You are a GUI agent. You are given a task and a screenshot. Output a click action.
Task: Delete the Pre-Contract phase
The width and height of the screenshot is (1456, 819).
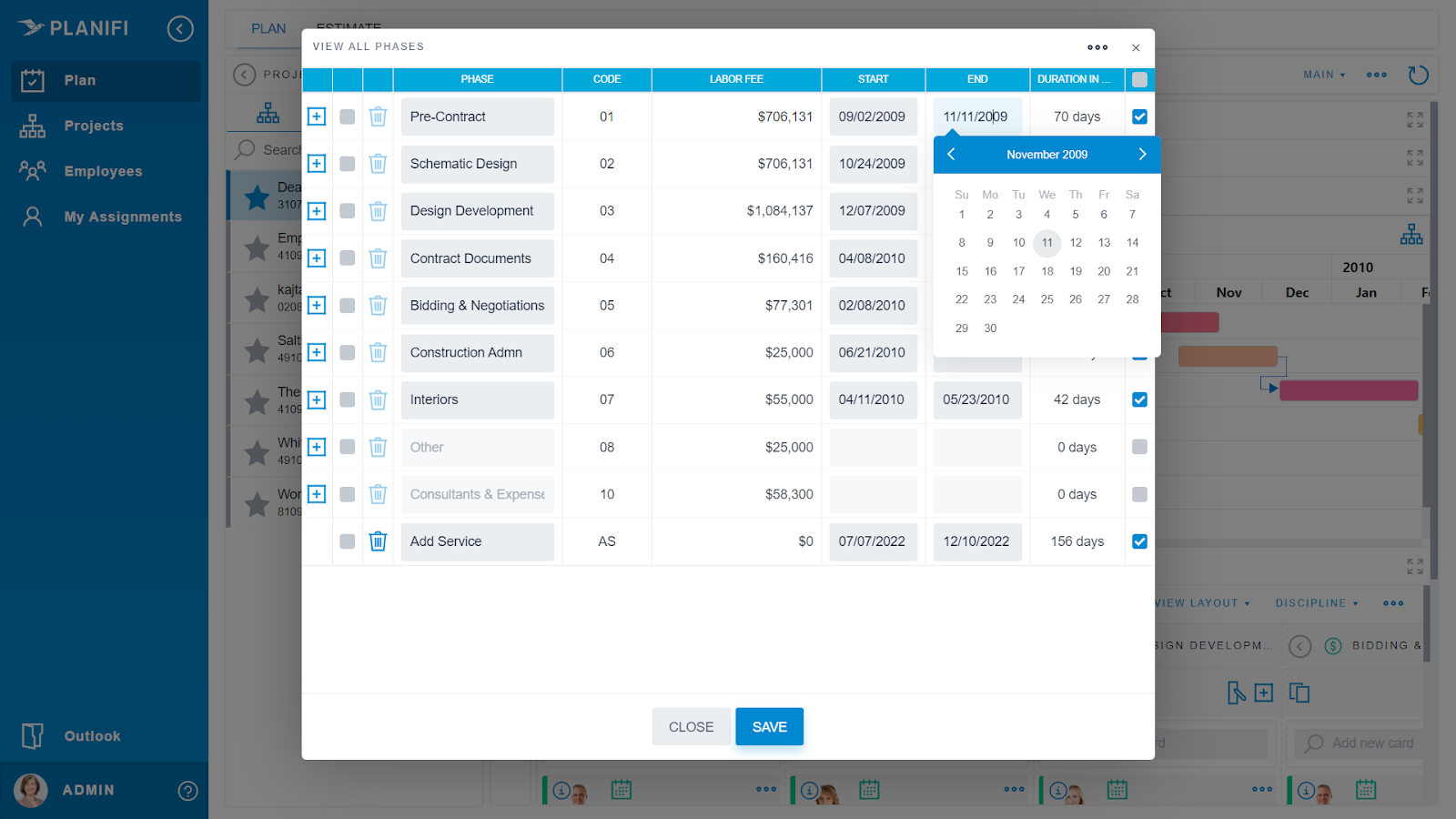point(378,116)
